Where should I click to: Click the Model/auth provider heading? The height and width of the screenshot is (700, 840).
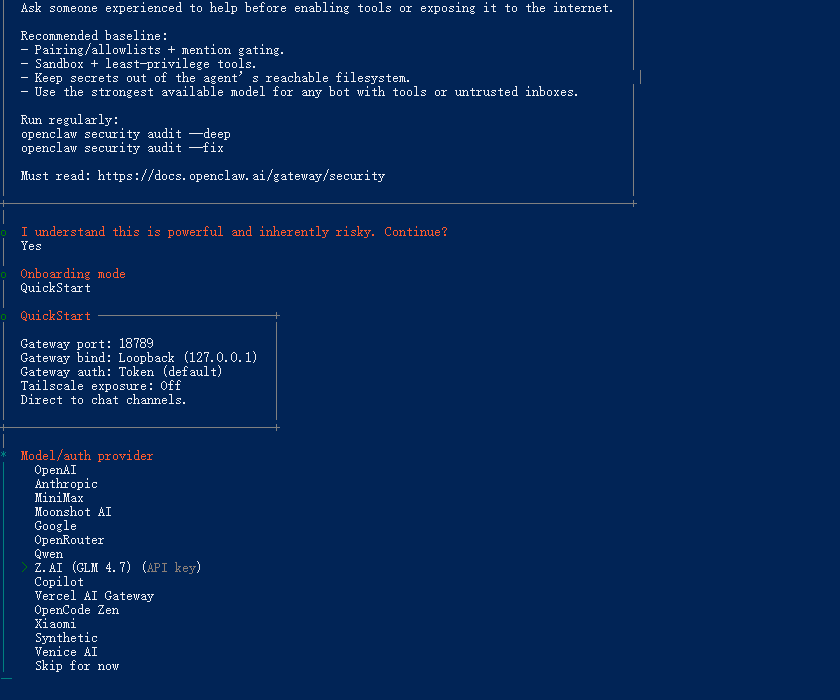tap(87, 456)
